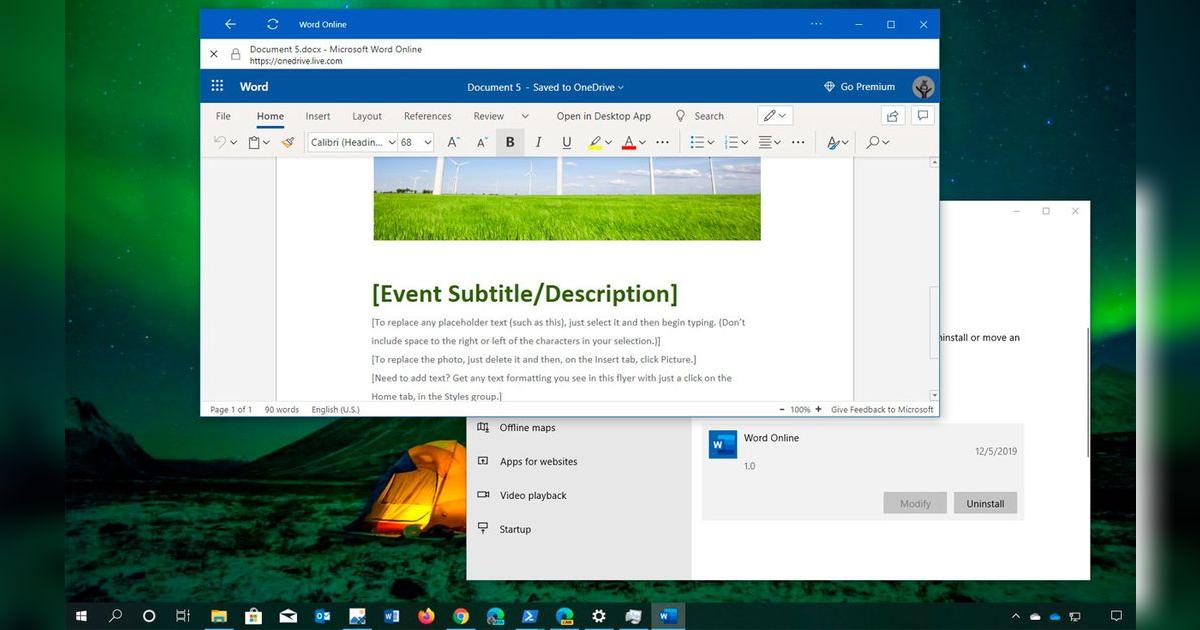Open the Comments icon
This screenshot has width=1200, height=630.
point(922,115)
